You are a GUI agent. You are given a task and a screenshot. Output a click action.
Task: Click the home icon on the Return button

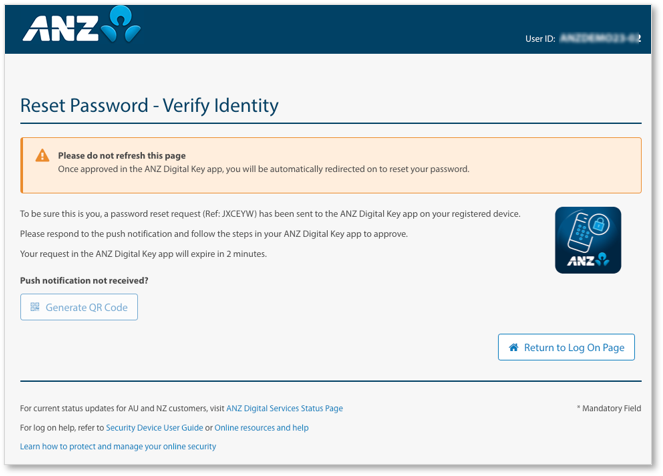[x=514, y=347]
